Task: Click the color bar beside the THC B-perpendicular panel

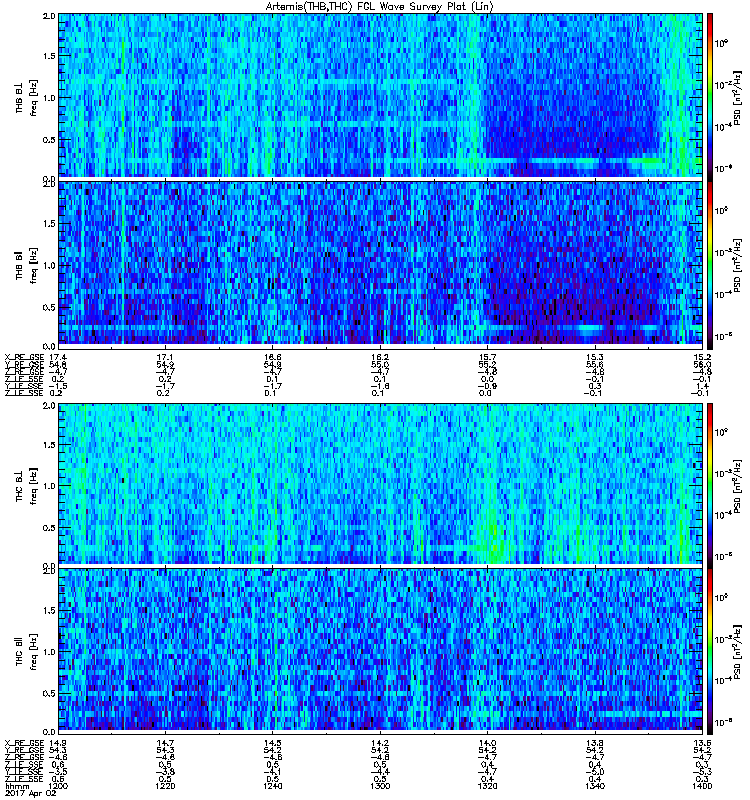Action: (710, 485)
